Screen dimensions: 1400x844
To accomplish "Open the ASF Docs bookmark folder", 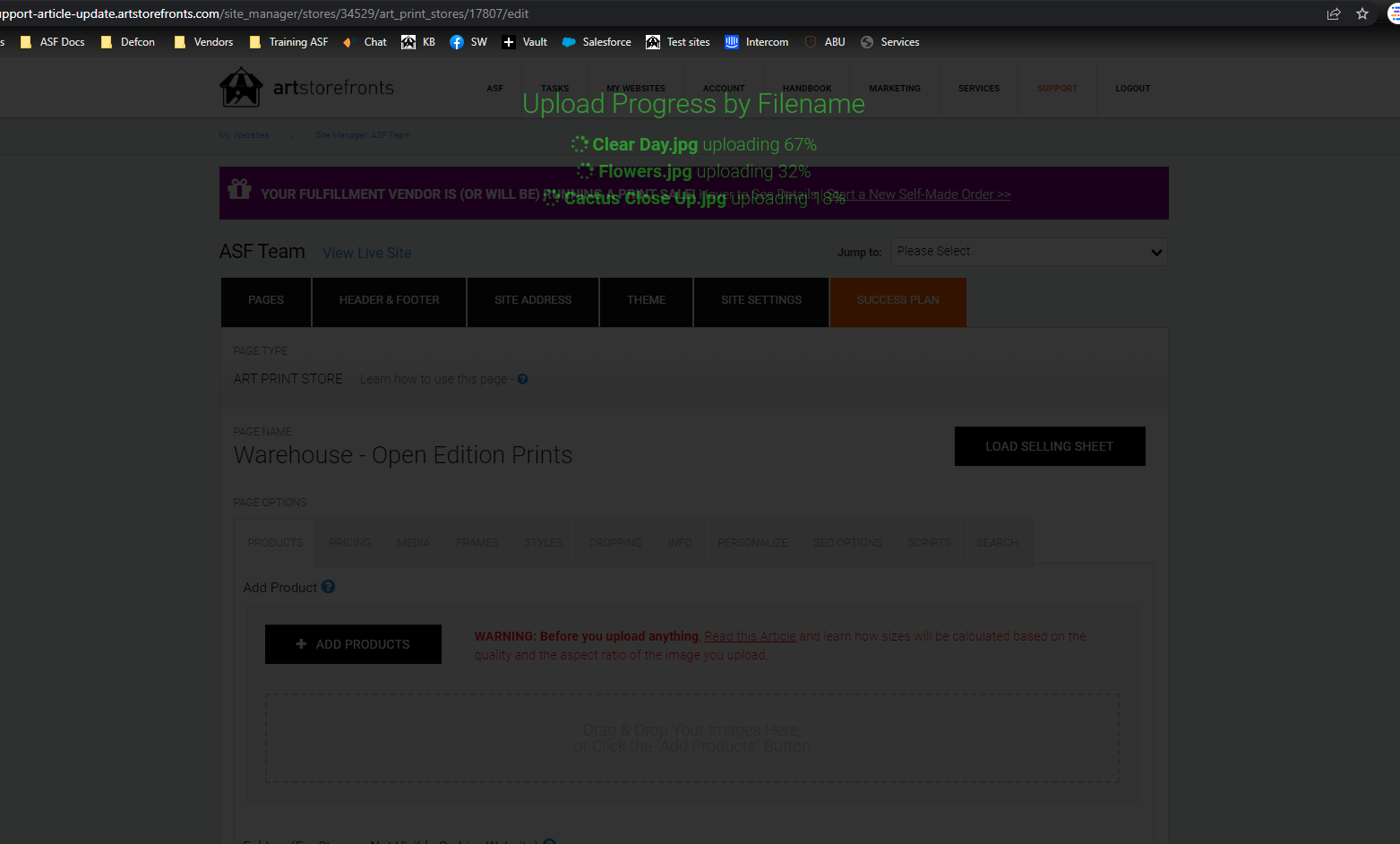I will 52,42.
